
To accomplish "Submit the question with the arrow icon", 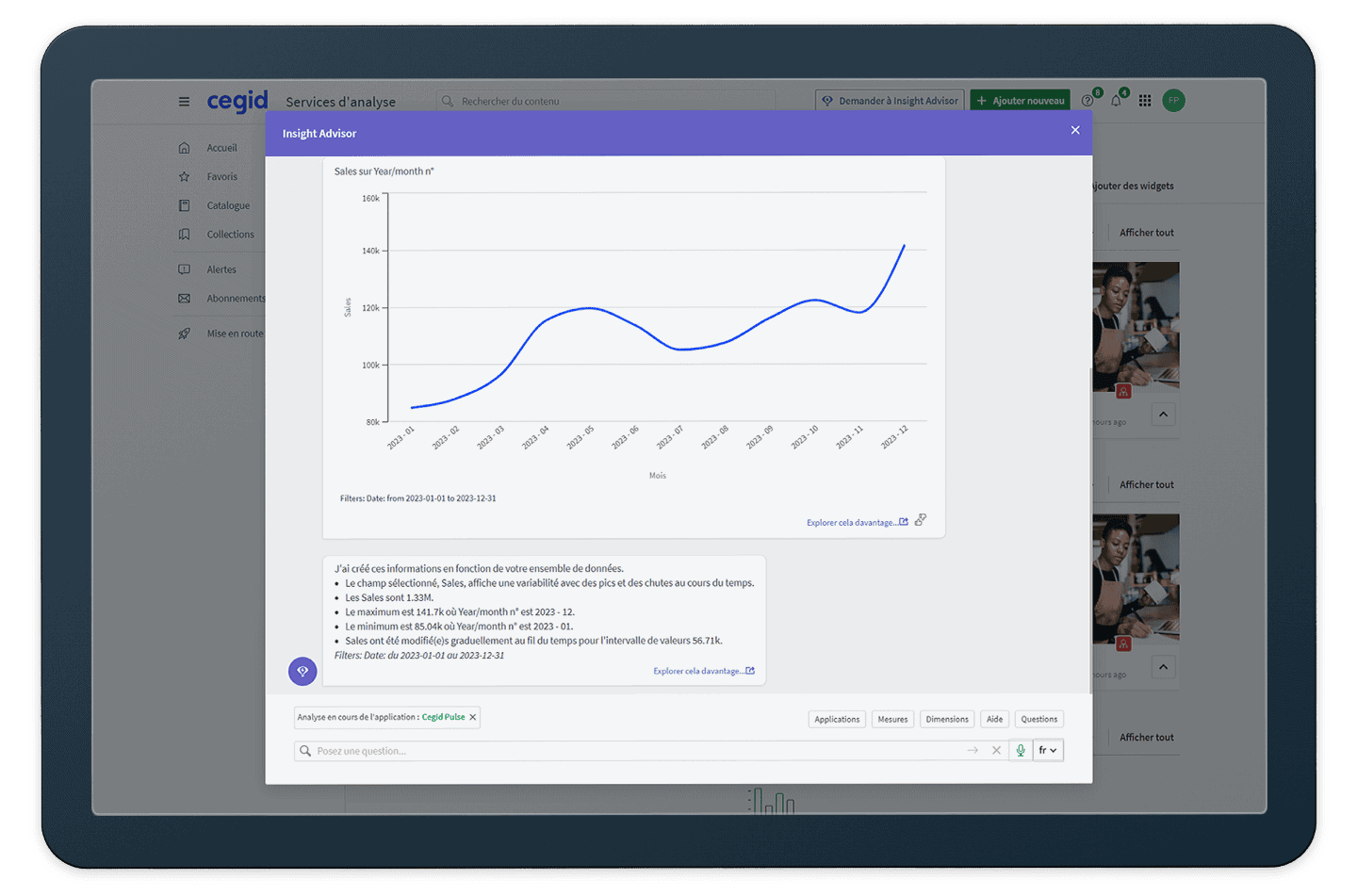I will coord(973,751).
